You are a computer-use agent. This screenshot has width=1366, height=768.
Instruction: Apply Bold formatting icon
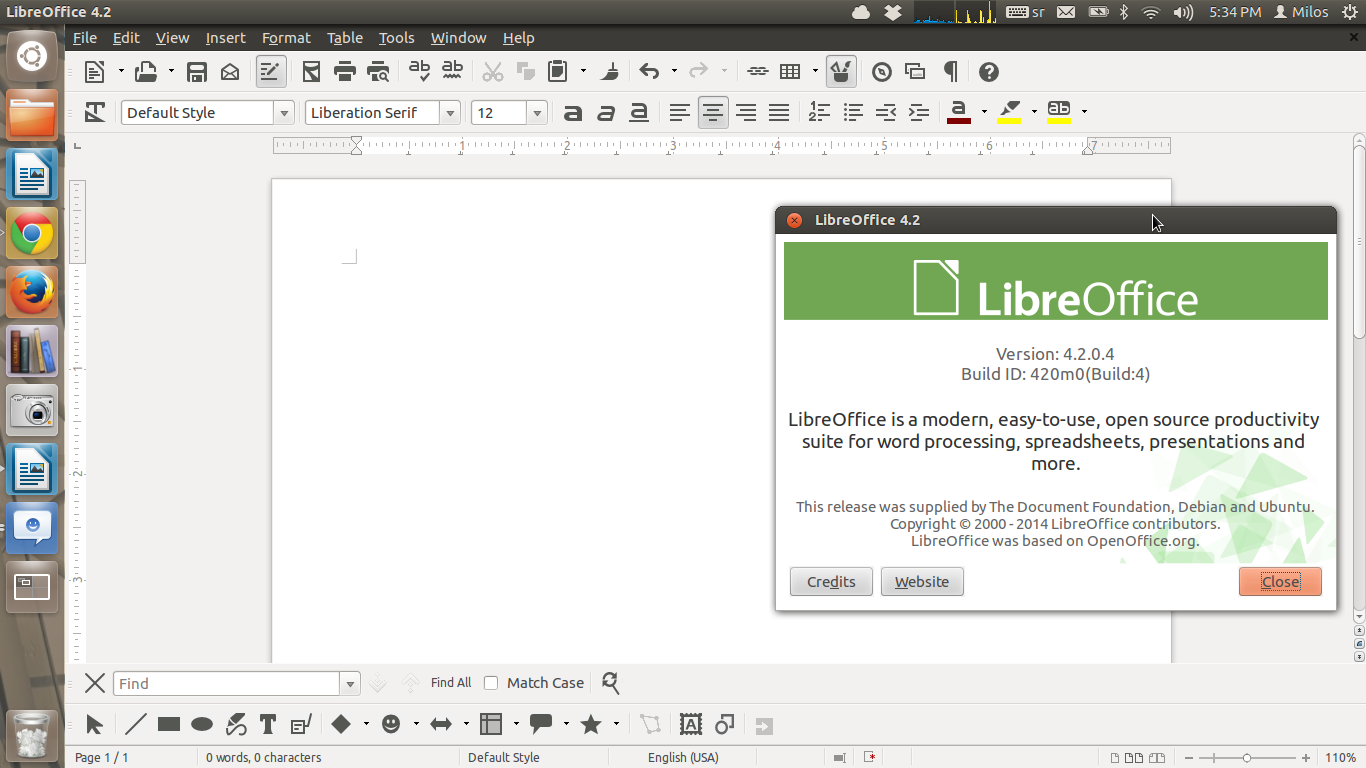point(572,112)
